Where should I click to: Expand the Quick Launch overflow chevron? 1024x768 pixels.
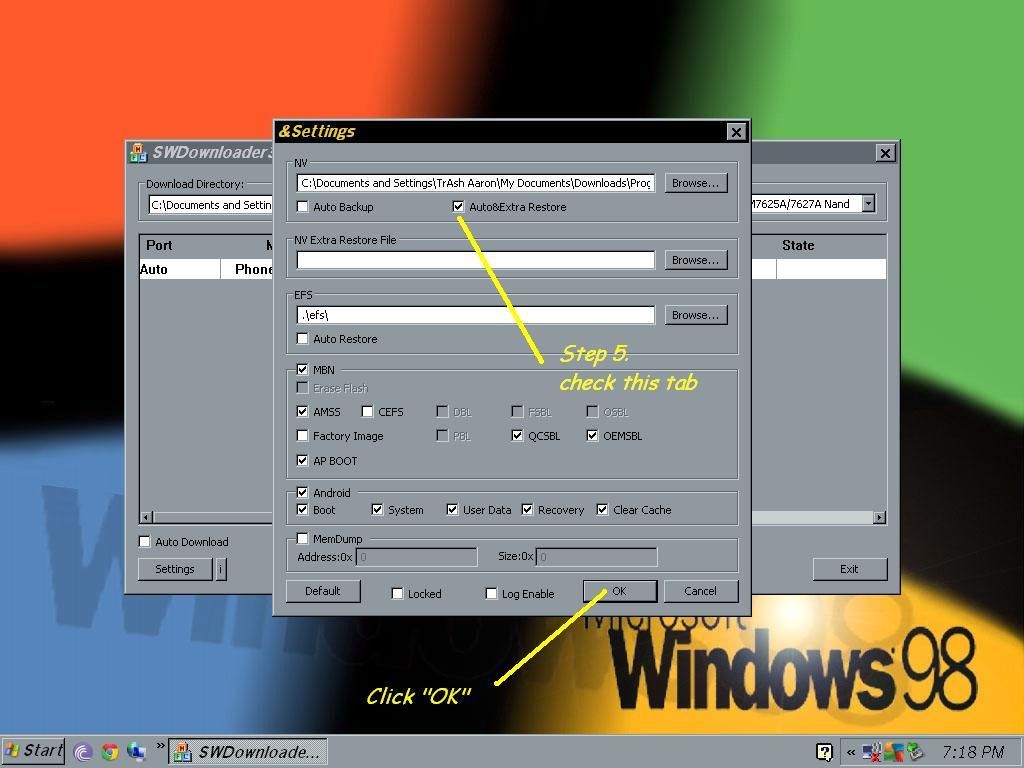pos(159,746)
